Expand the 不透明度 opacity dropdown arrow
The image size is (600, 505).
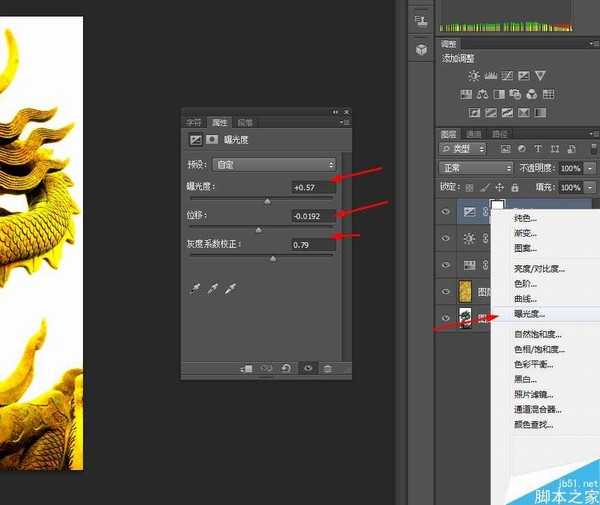coord(590,168)
